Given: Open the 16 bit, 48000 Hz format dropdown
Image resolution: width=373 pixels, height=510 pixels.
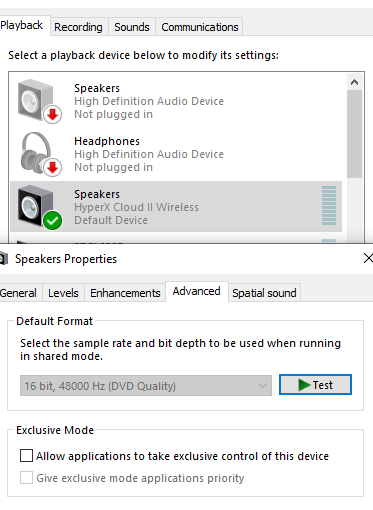Looking at the screenshot, I should 146,386.
